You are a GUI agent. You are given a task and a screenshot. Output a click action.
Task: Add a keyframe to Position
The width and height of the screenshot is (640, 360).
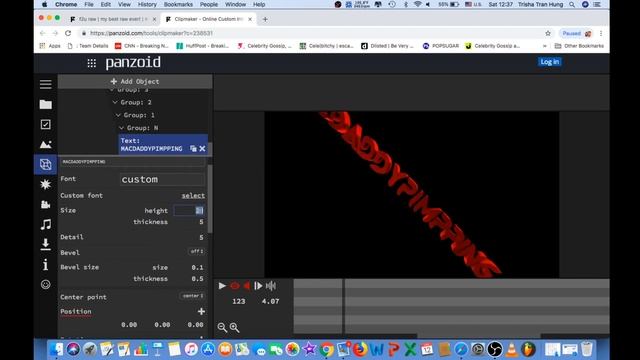[x=201, y=311]
